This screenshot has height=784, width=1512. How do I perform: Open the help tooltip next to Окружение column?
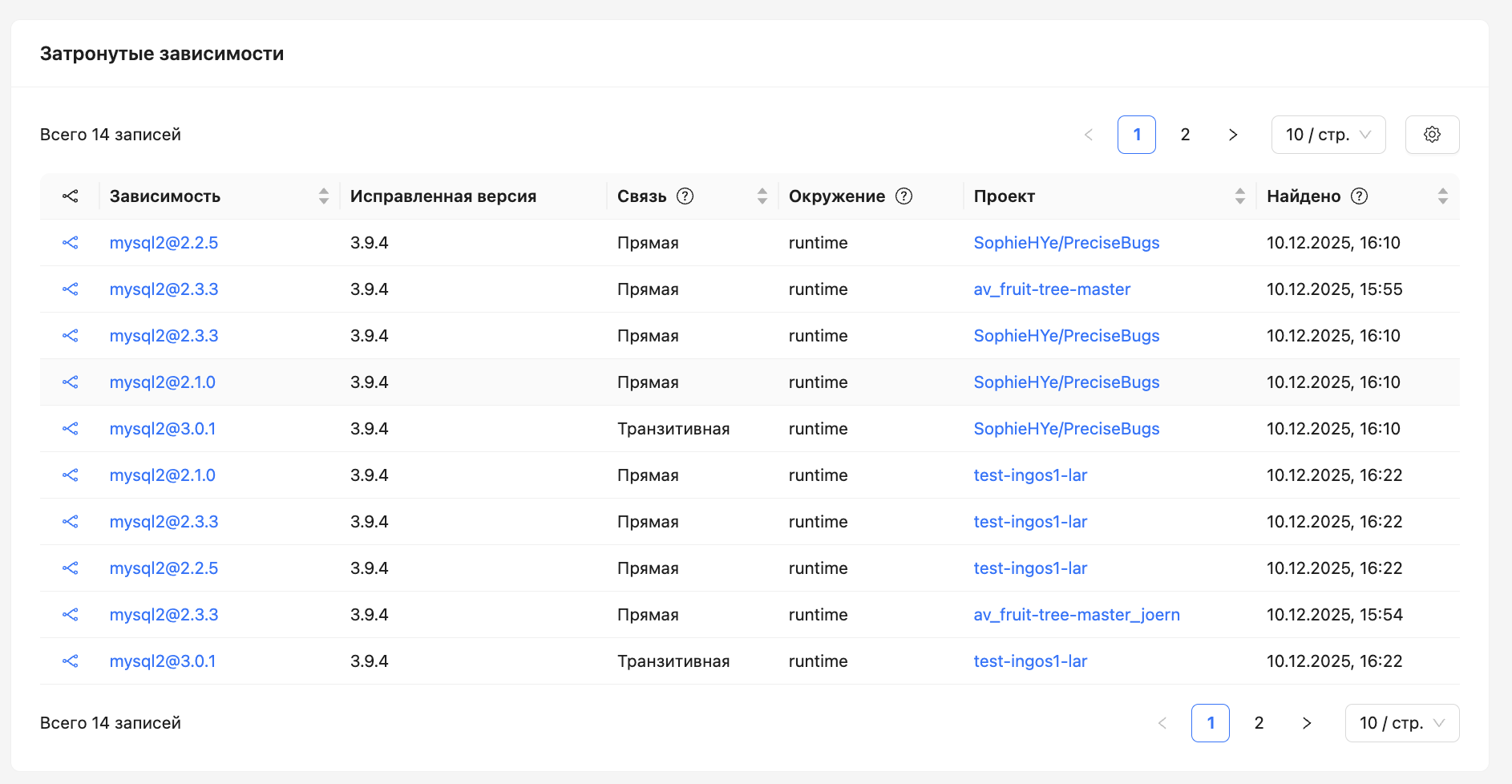[x=904, y=195]
